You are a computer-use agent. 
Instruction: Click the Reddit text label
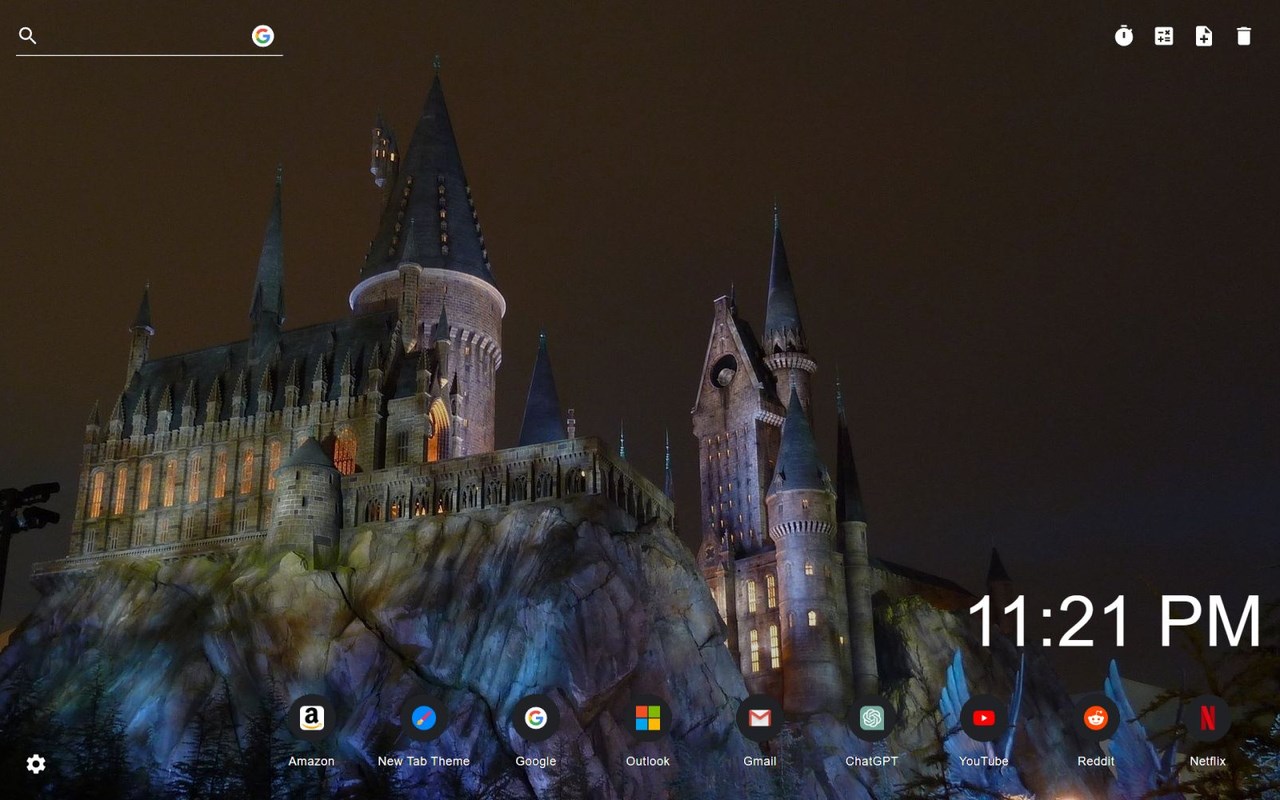point(1096,761)
